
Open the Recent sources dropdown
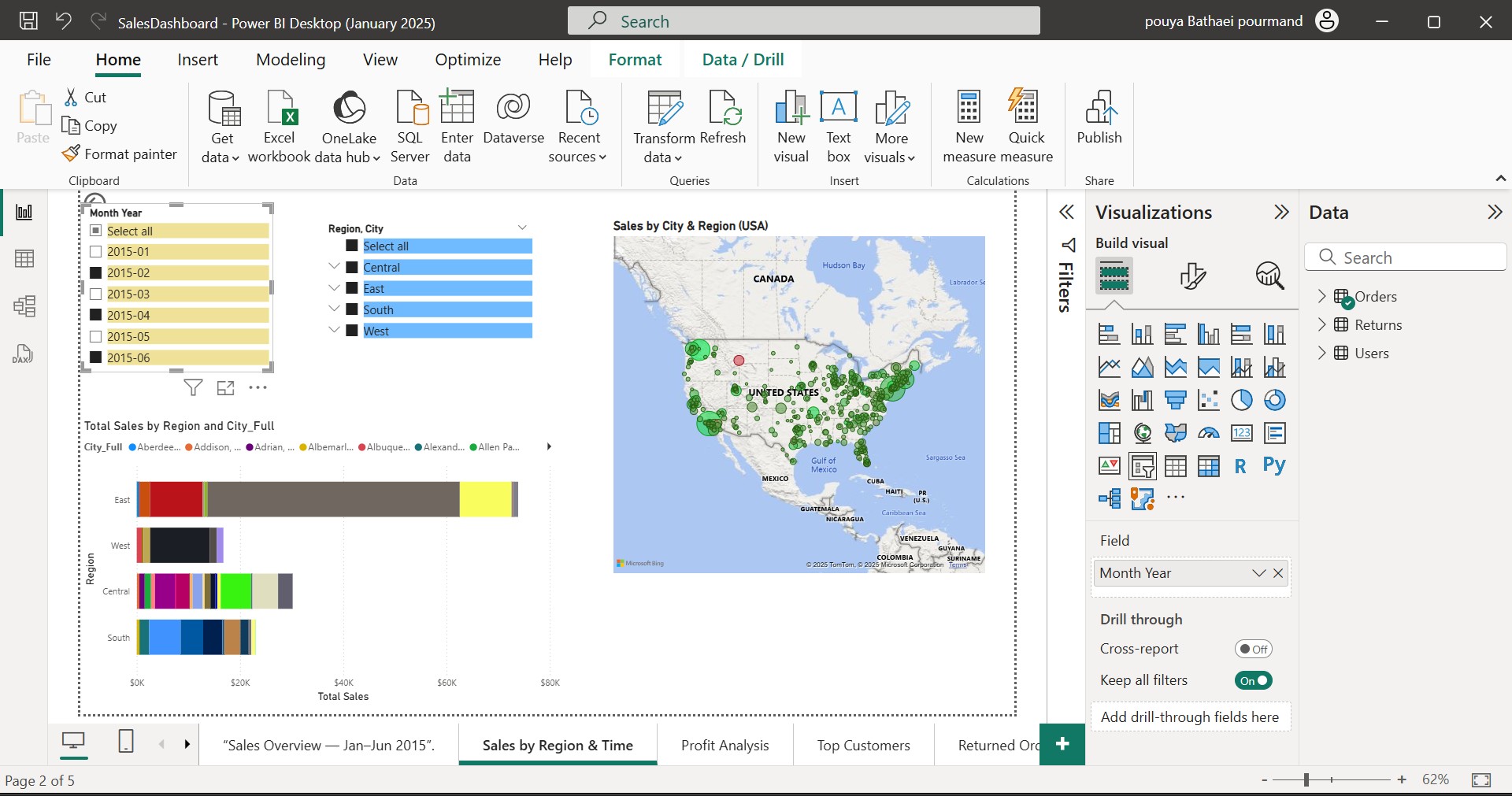point(579,126)
